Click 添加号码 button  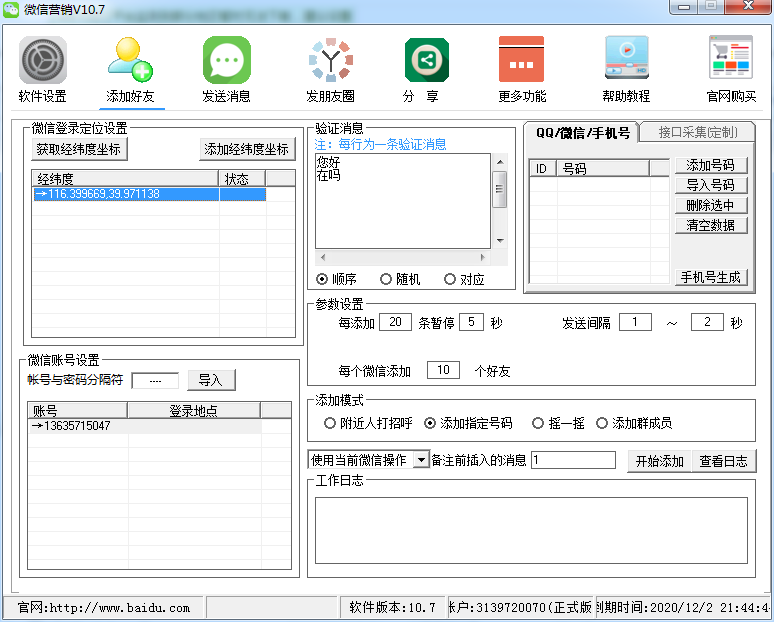711,165
